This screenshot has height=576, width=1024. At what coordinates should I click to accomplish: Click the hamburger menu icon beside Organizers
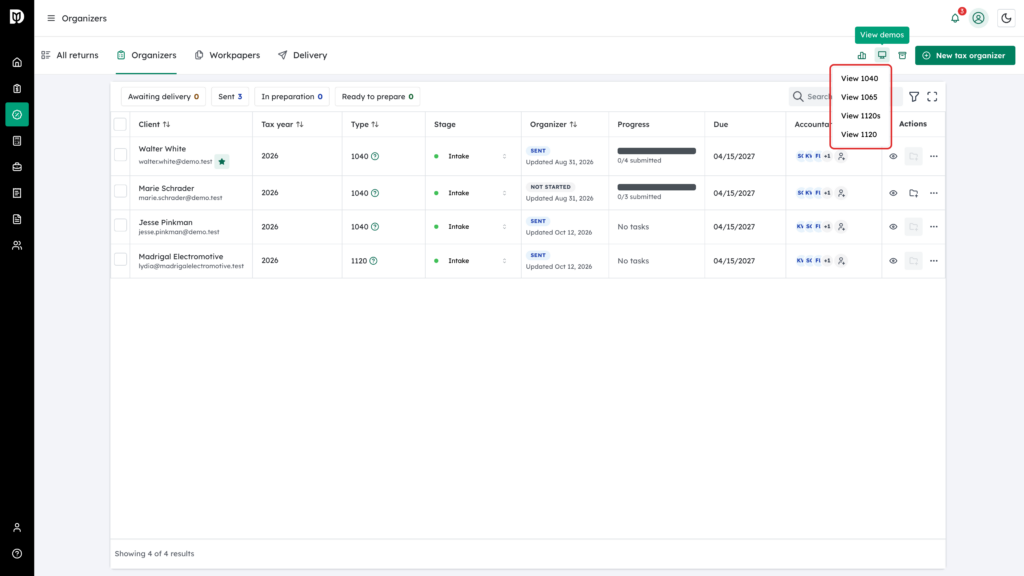point(51,18)
